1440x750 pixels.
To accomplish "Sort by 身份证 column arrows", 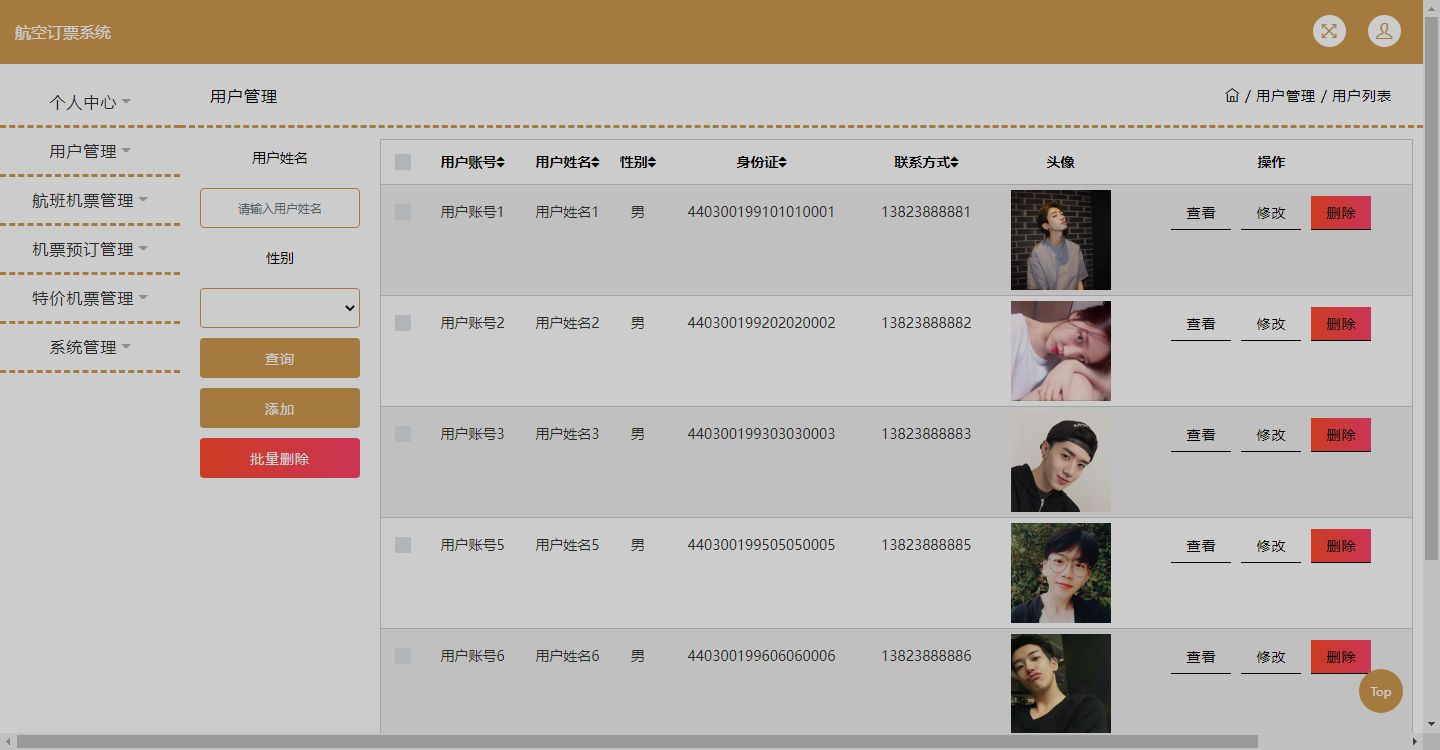I will [x=783, y=162].
